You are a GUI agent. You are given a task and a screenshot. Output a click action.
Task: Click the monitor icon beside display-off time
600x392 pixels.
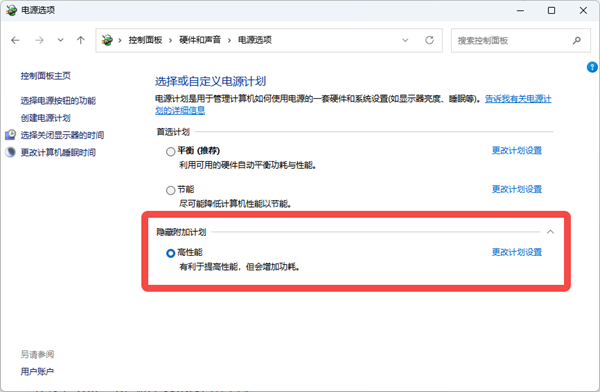[10, 135]
